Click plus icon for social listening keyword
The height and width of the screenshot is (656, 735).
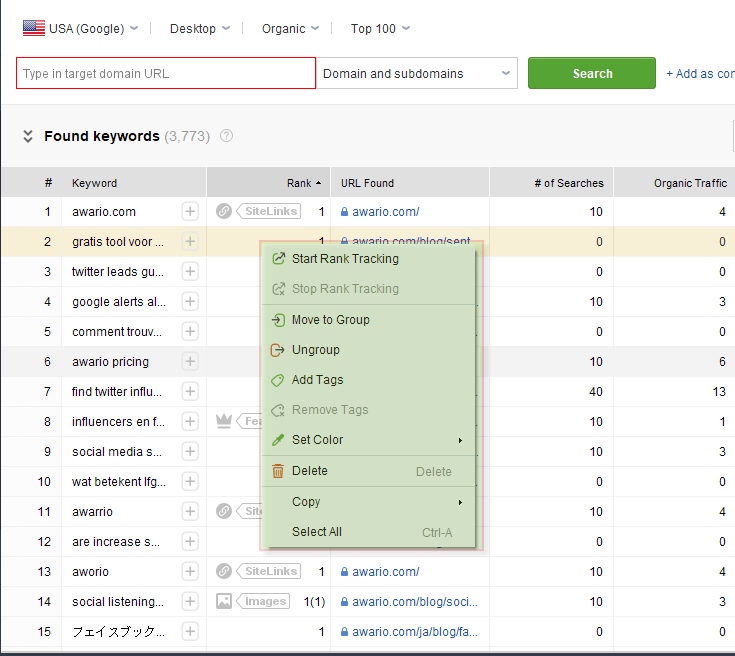click(x=190, y=602)
